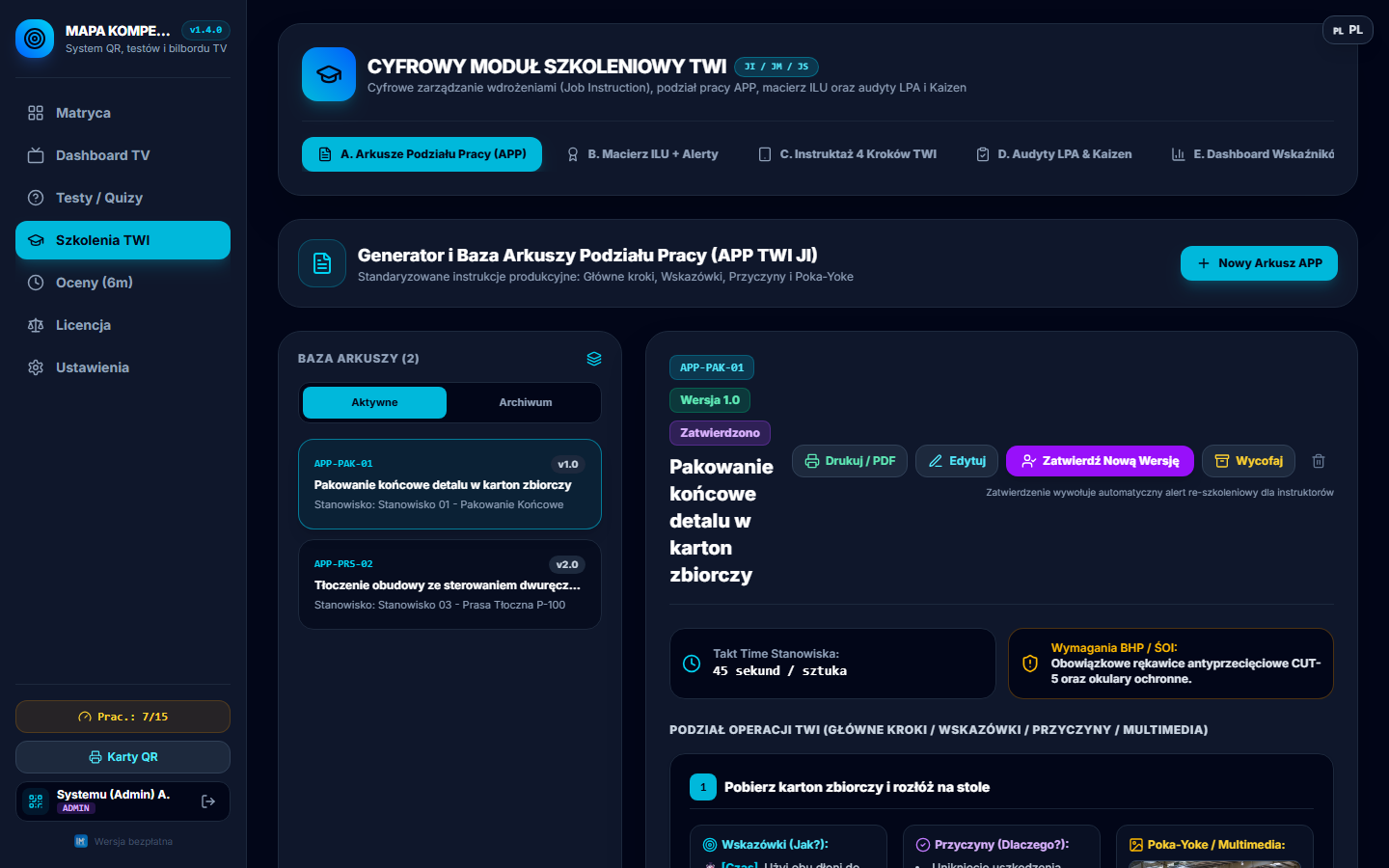Click the Wersja bezpłatna badge icon
1389x868 pixels.
81,841
